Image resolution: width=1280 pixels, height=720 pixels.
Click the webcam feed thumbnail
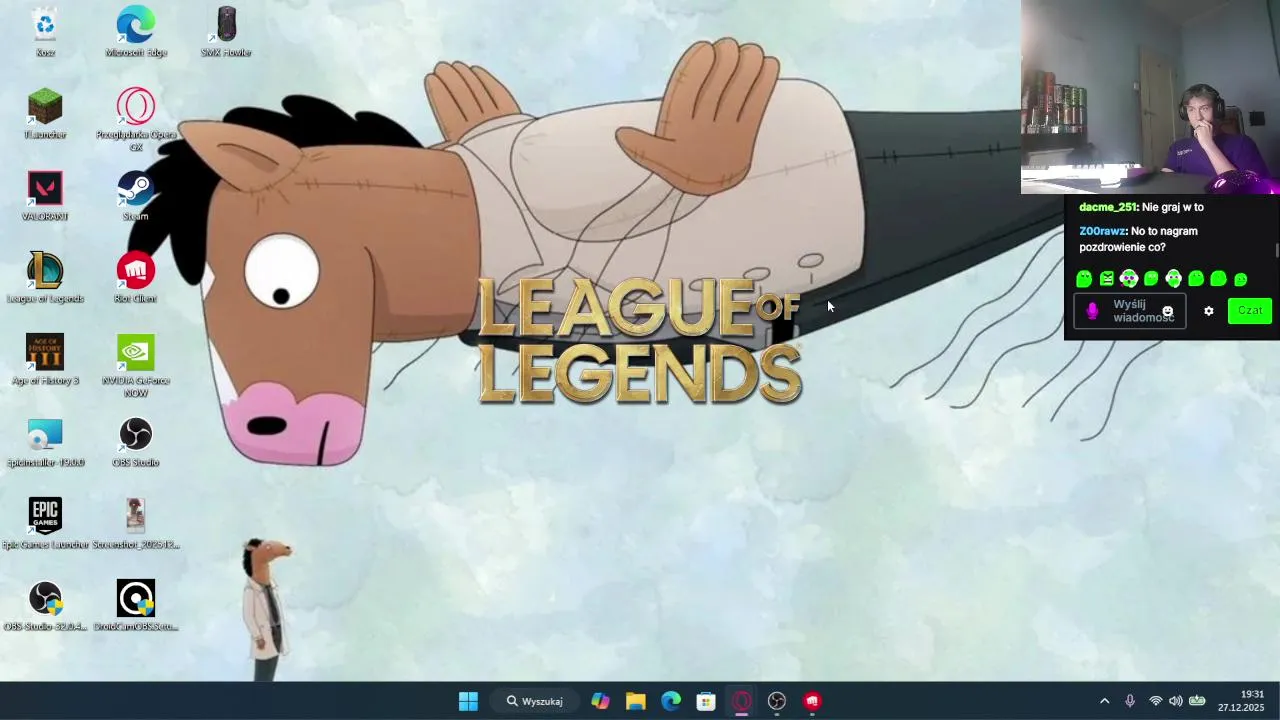point(1150,97)
